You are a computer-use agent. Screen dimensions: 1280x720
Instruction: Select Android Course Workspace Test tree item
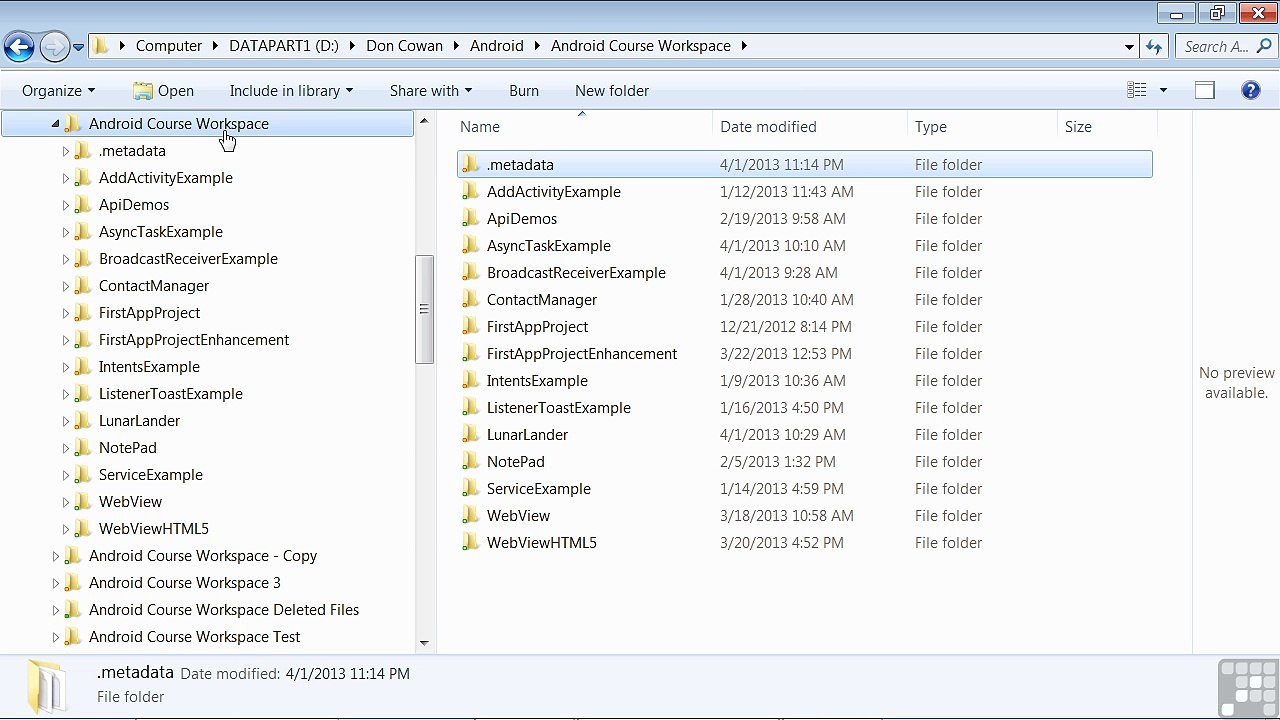pos(194,637)
